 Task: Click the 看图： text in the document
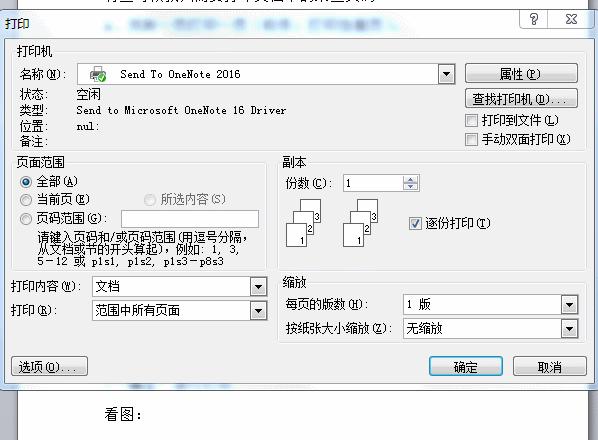[x=123, y=414]
